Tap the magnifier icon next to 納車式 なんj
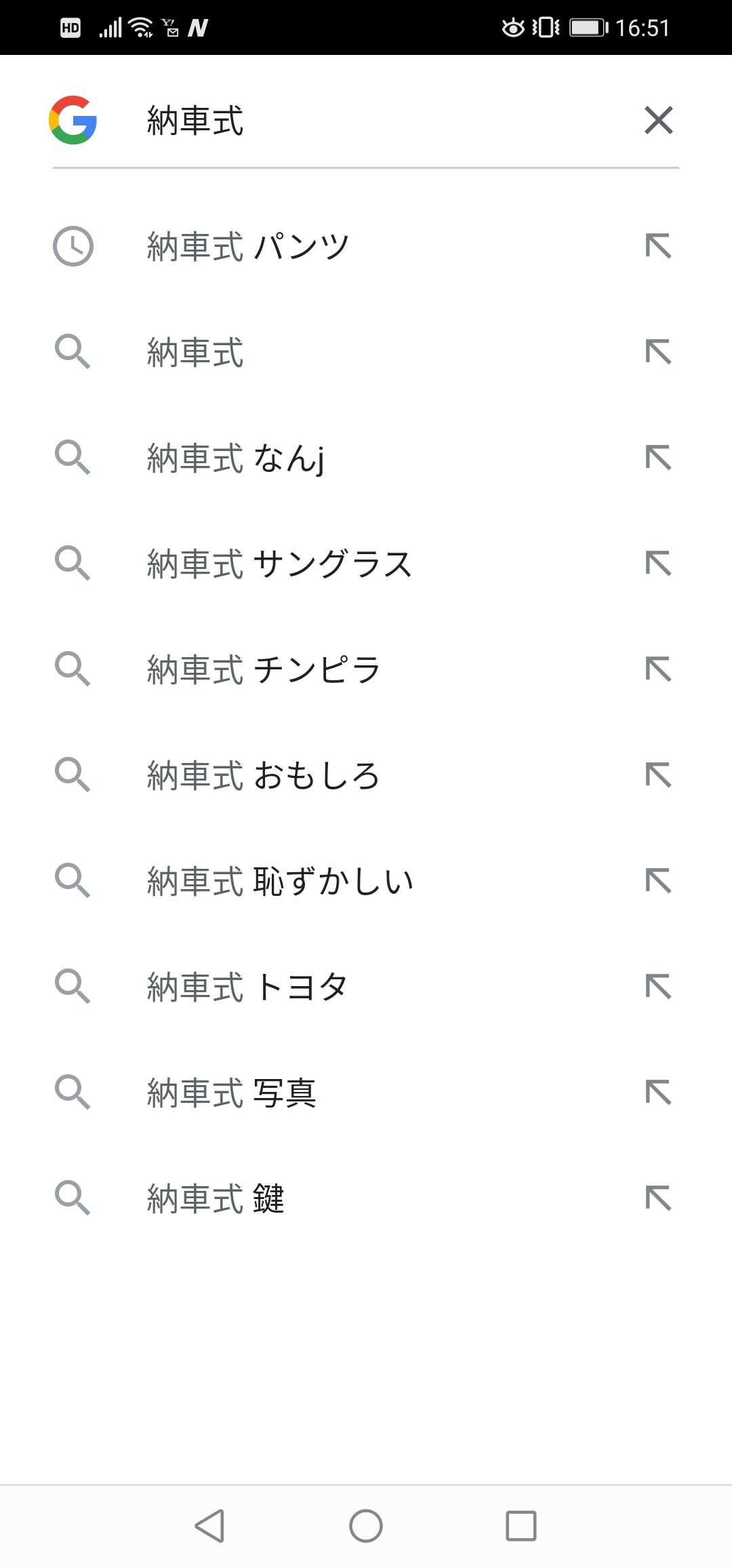 point(73,458)
